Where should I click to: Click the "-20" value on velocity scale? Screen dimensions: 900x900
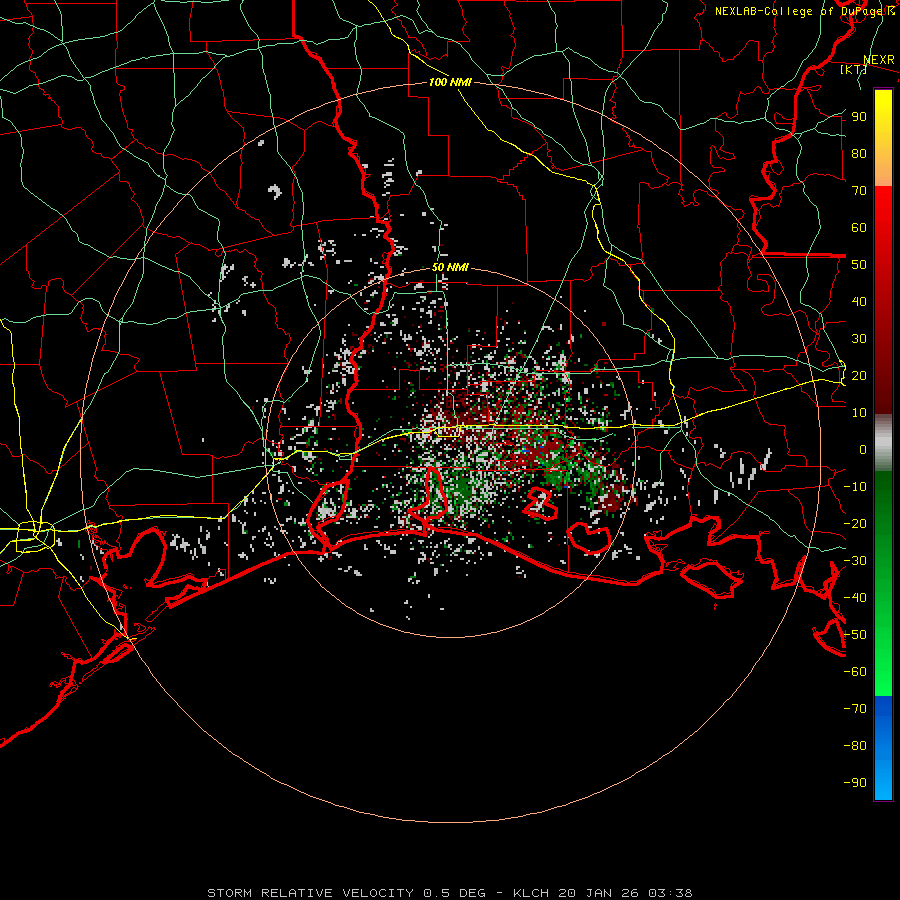[855, 523]
